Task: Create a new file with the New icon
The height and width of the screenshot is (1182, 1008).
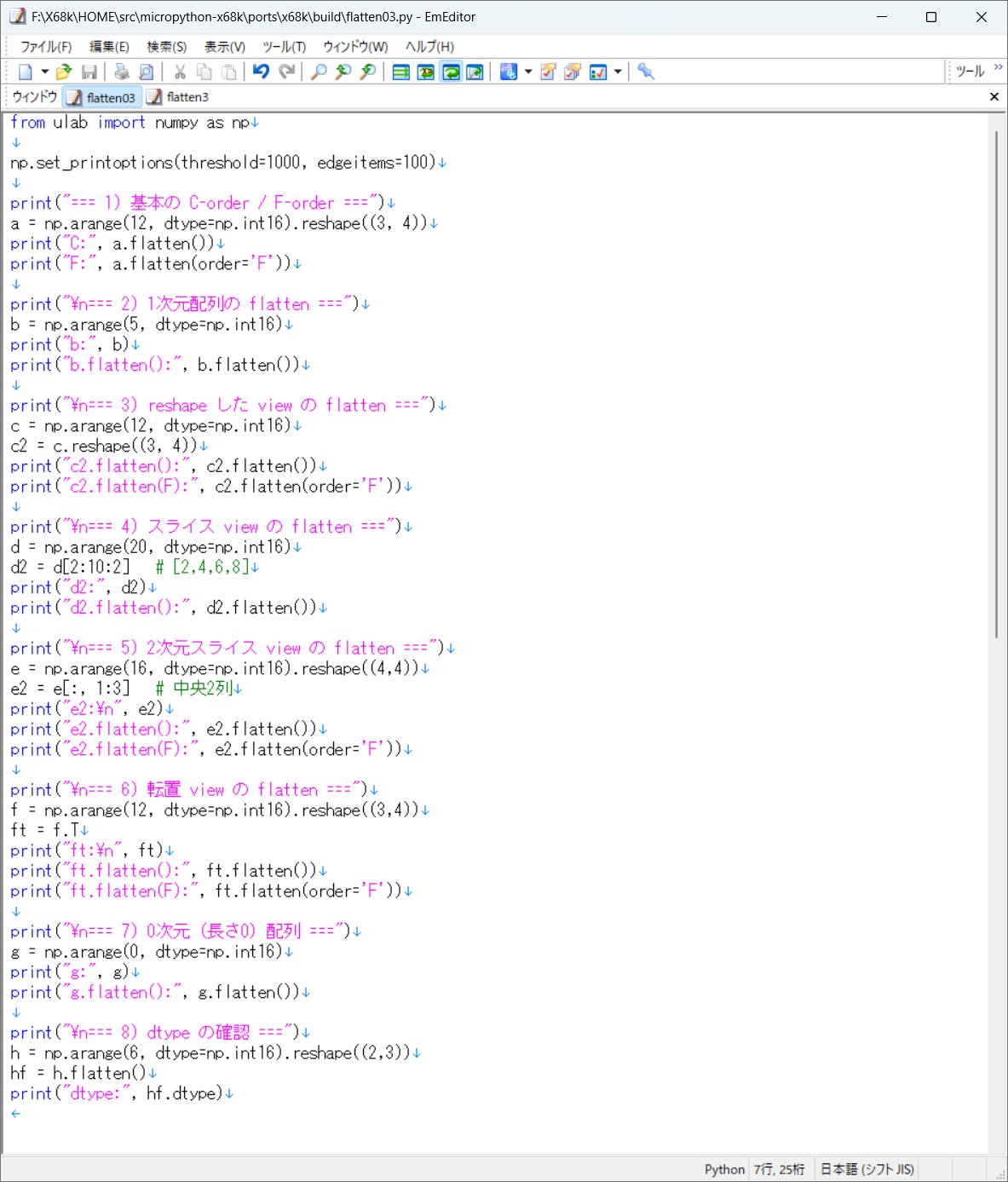Action: click(26, 72)
